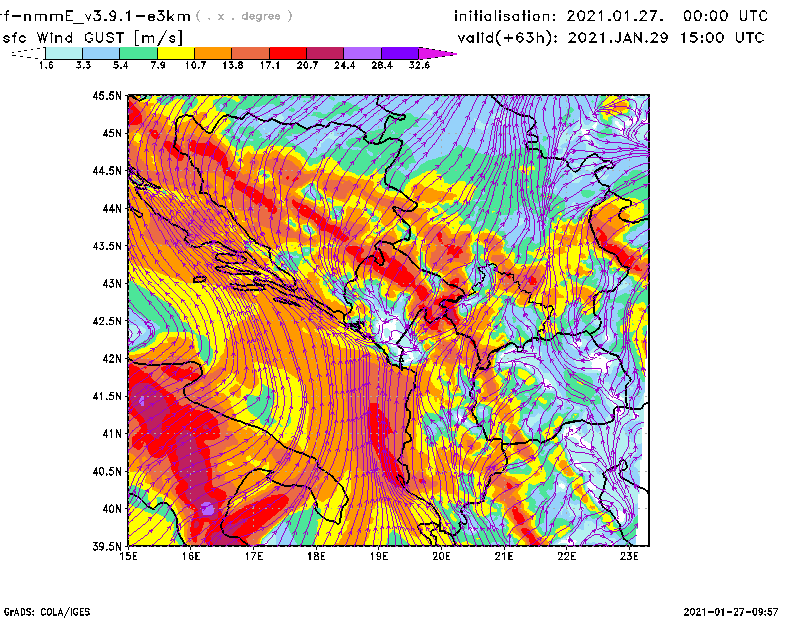Viewport: 800px width, 618px height.
Task: Select the orange 10.7–13.8 legend swatch
Action: point(213,53)
